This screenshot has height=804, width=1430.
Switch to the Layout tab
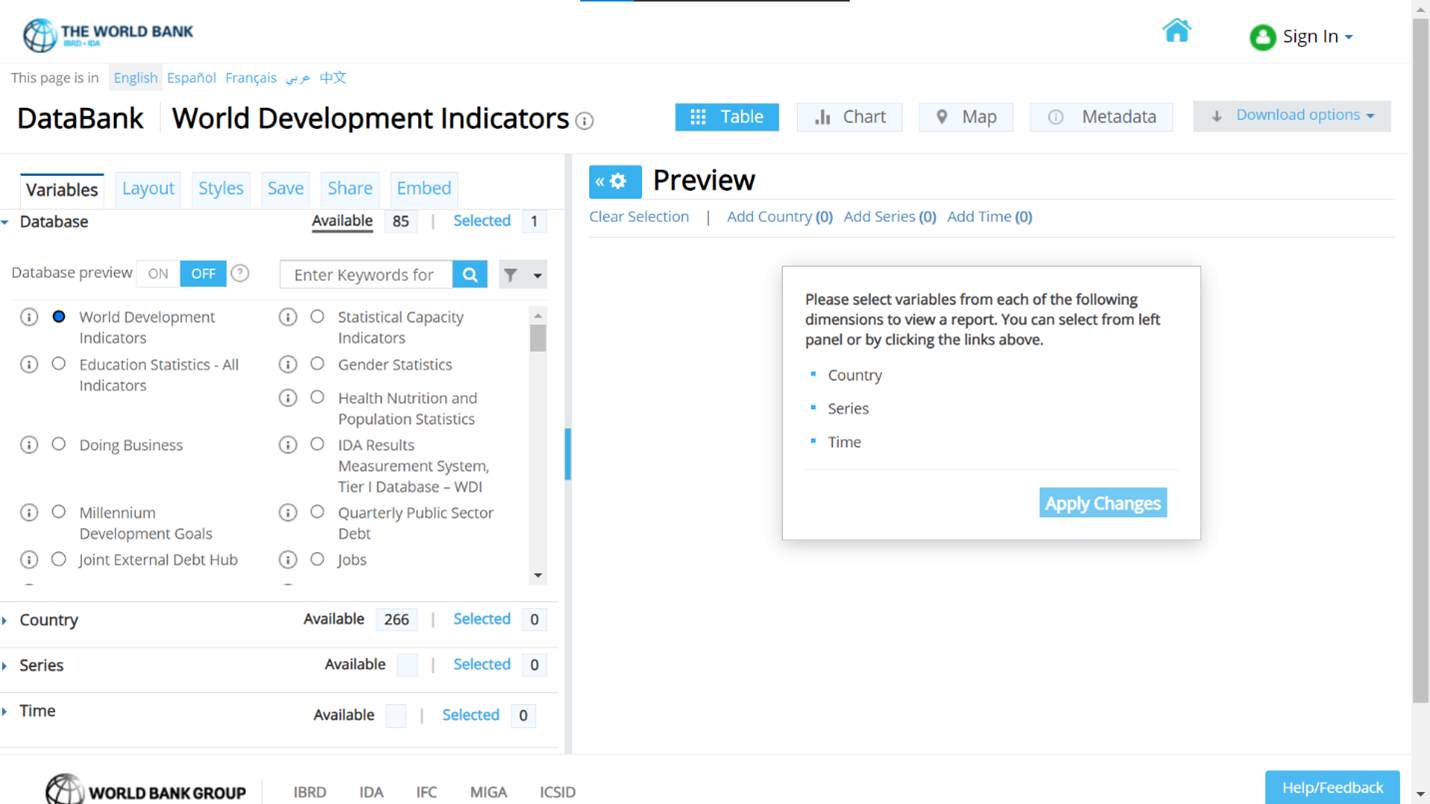pyautogui.click(x=148, y=188)
